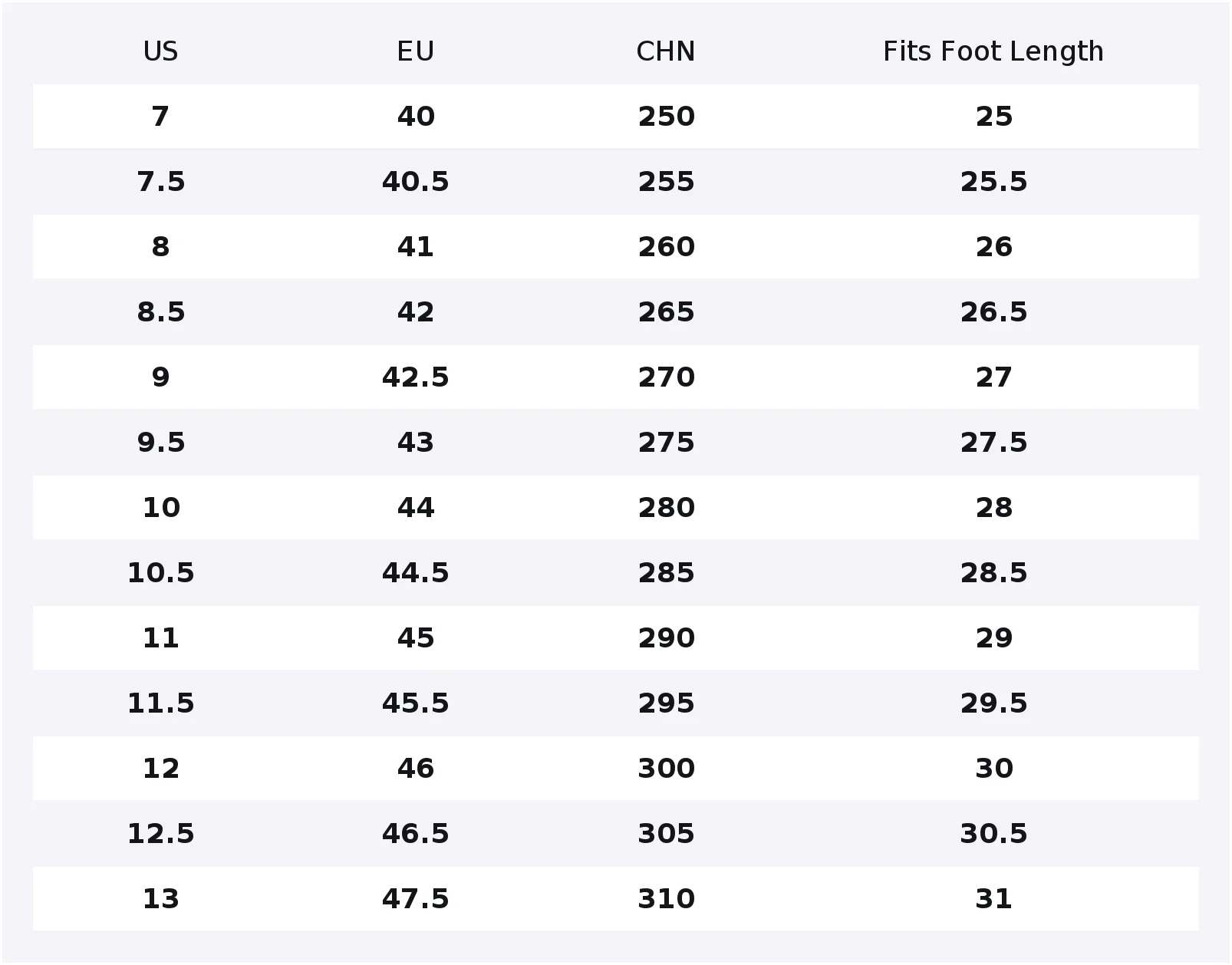Select EU size 45.5 cell
The height and width of the screenshot is (965, 1232).
point(416,703)
